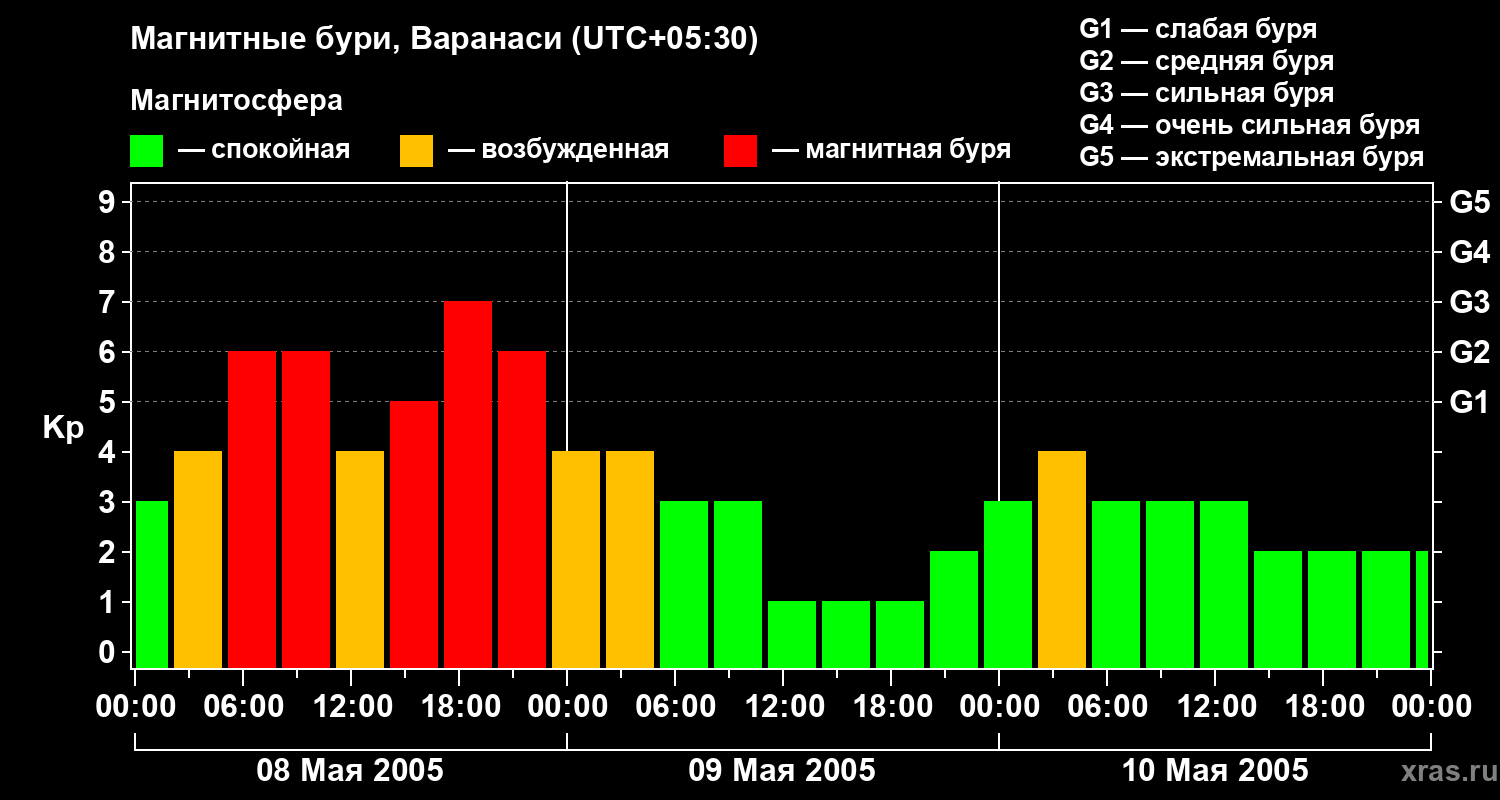Click the green 'спокойная' legend swatch
This screenshot has height=800, width=1500.
(147, 151)
